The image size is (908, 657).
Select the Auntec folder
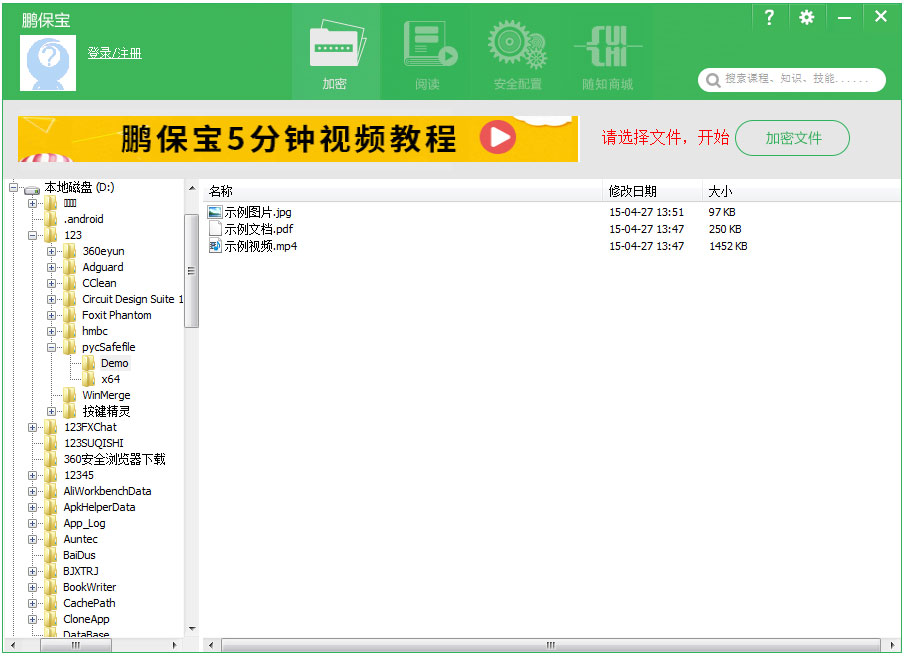click(x=80, y=539)
